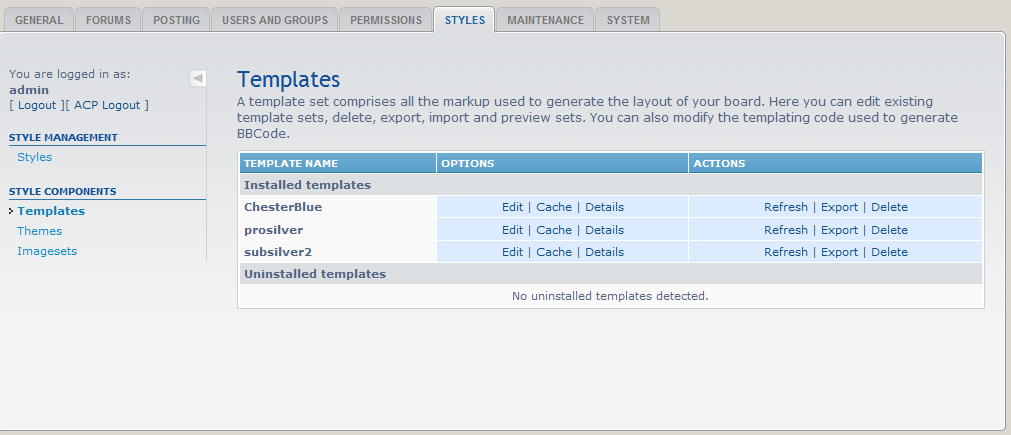Click the Logout link
The height and width of the screenshot is (435, 1011).
37,105
